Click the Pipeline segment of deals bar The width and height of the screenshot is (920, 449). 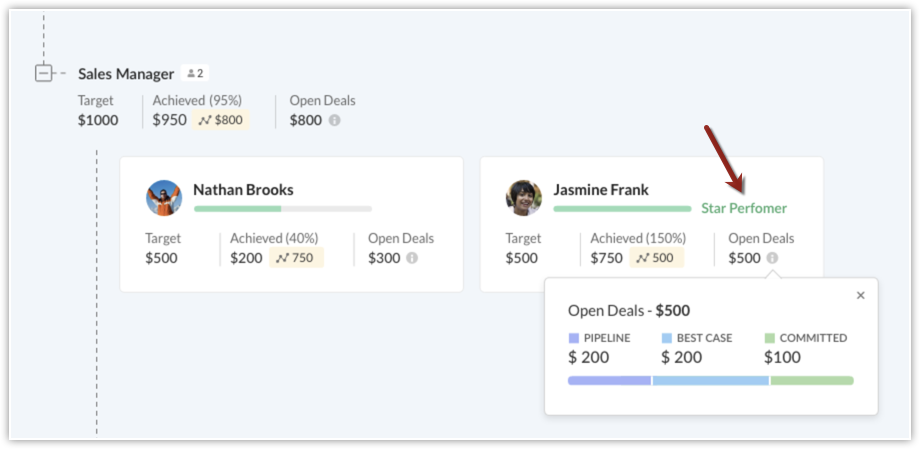[609, 380]
